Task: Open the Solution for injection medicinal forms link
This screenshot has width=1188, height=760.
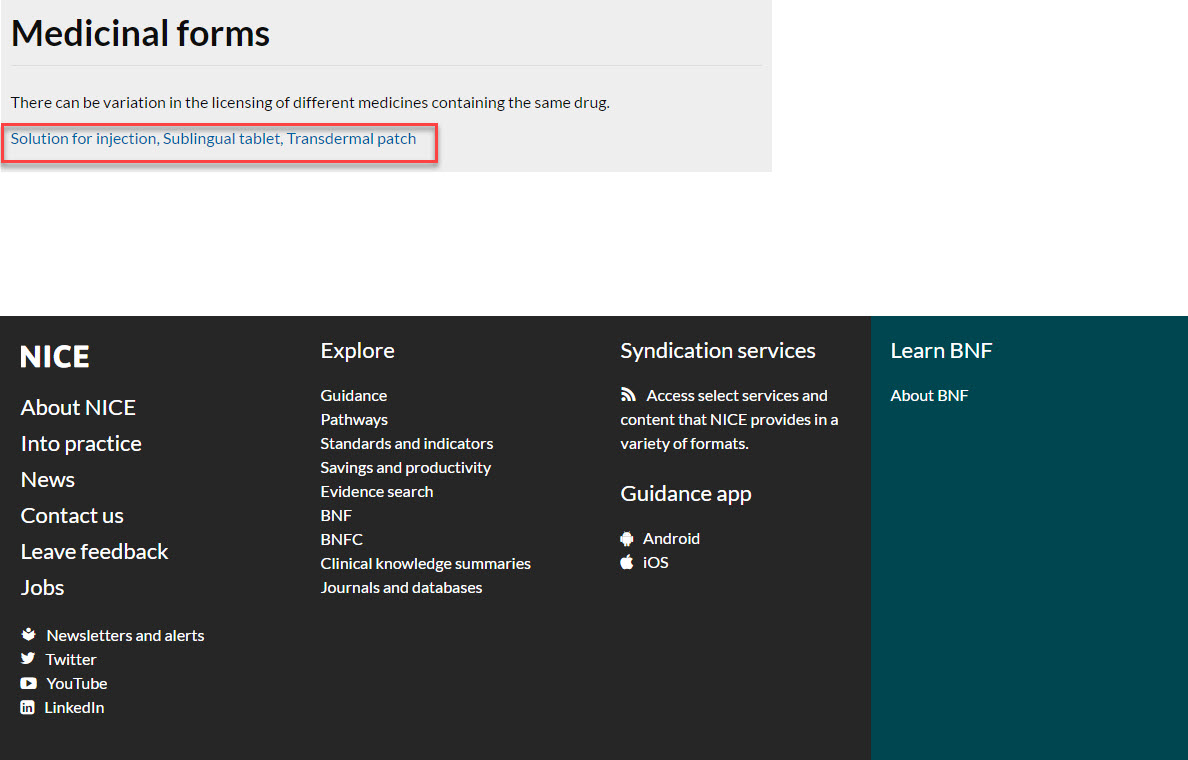Action: (x=84, y=139)
